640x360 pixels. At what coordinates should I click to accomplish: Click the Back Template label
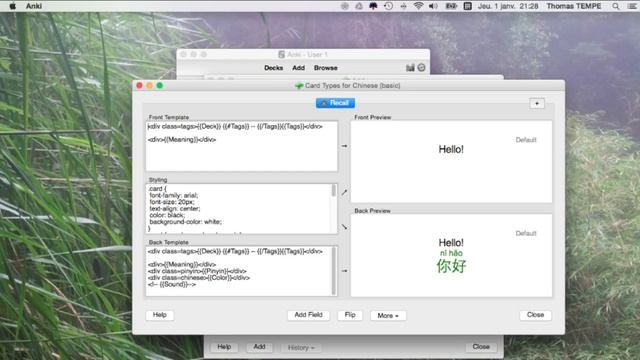coord(168,242)
